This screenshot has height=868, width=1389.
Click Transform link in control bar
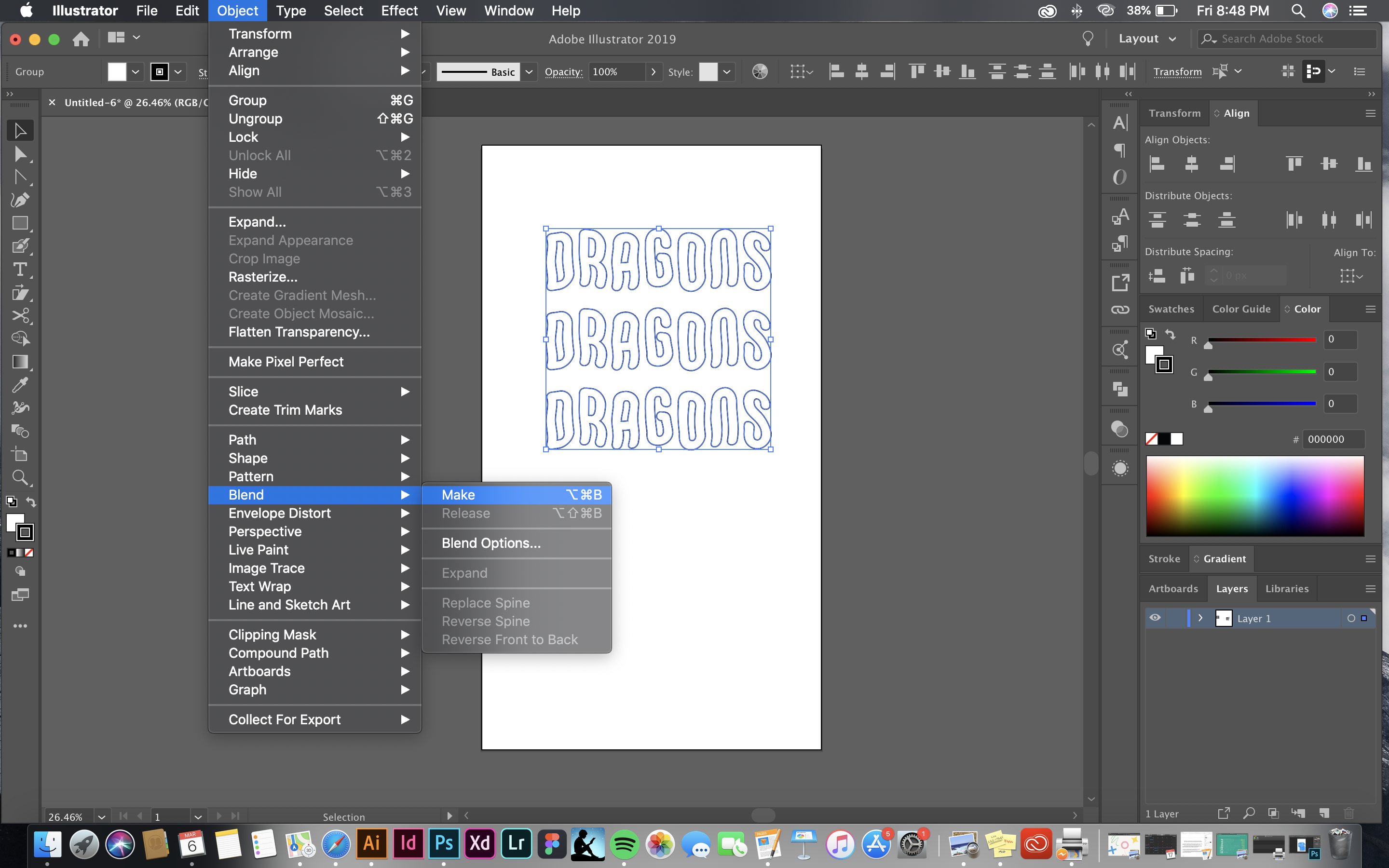coord(1177,72)
